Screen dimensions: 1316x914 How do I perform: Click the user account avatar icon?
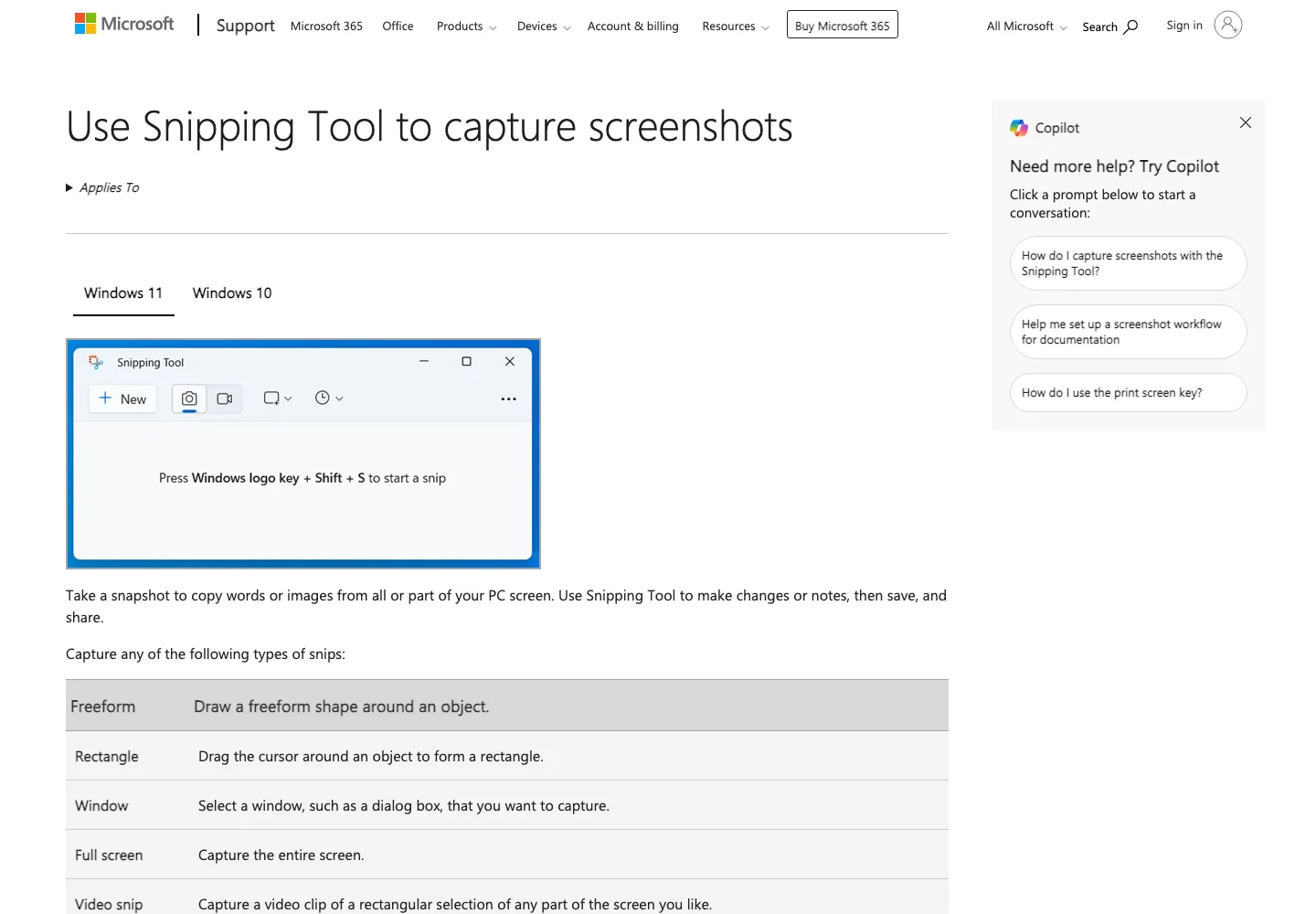point(1228,25)
